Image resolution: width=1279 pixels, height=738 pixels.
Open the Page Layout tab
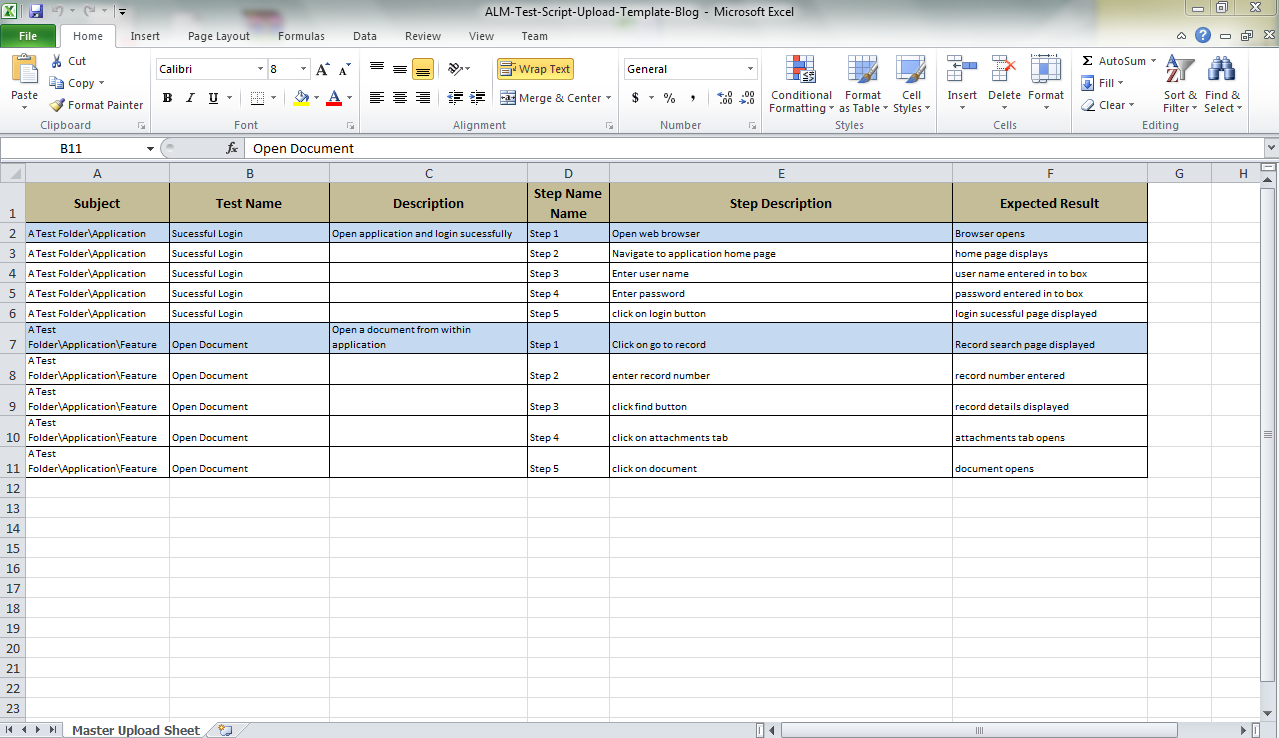point(218,35)
